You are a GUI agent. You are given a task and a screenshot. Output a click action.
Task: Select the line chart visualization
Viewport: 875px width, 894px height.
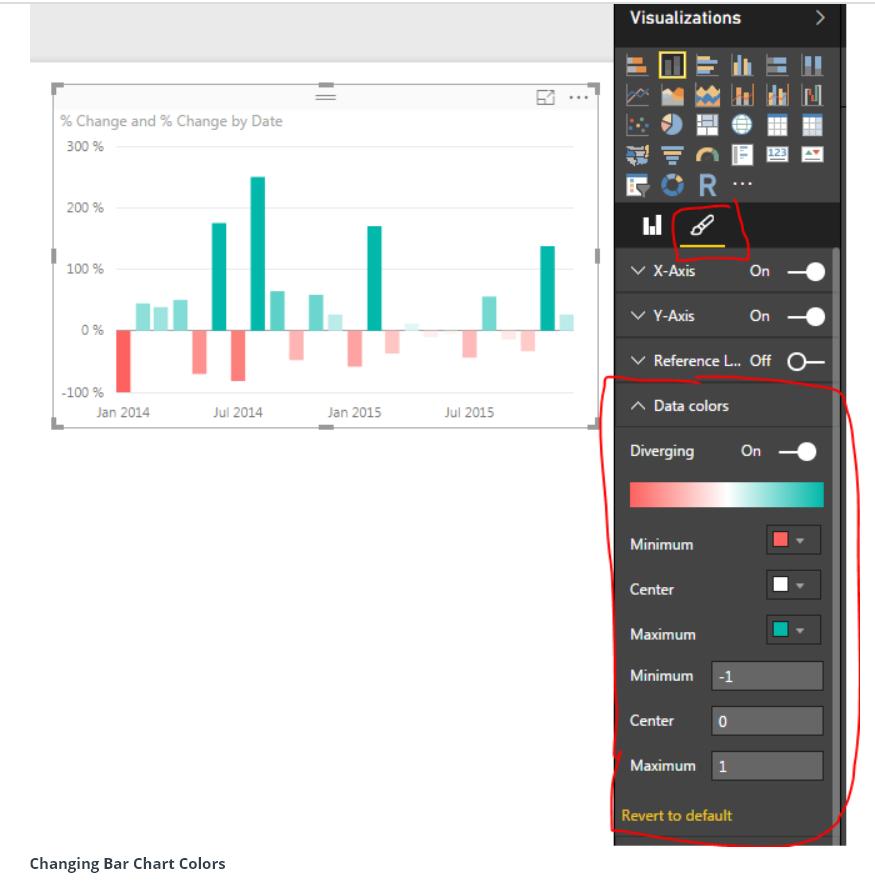point(637,95)
